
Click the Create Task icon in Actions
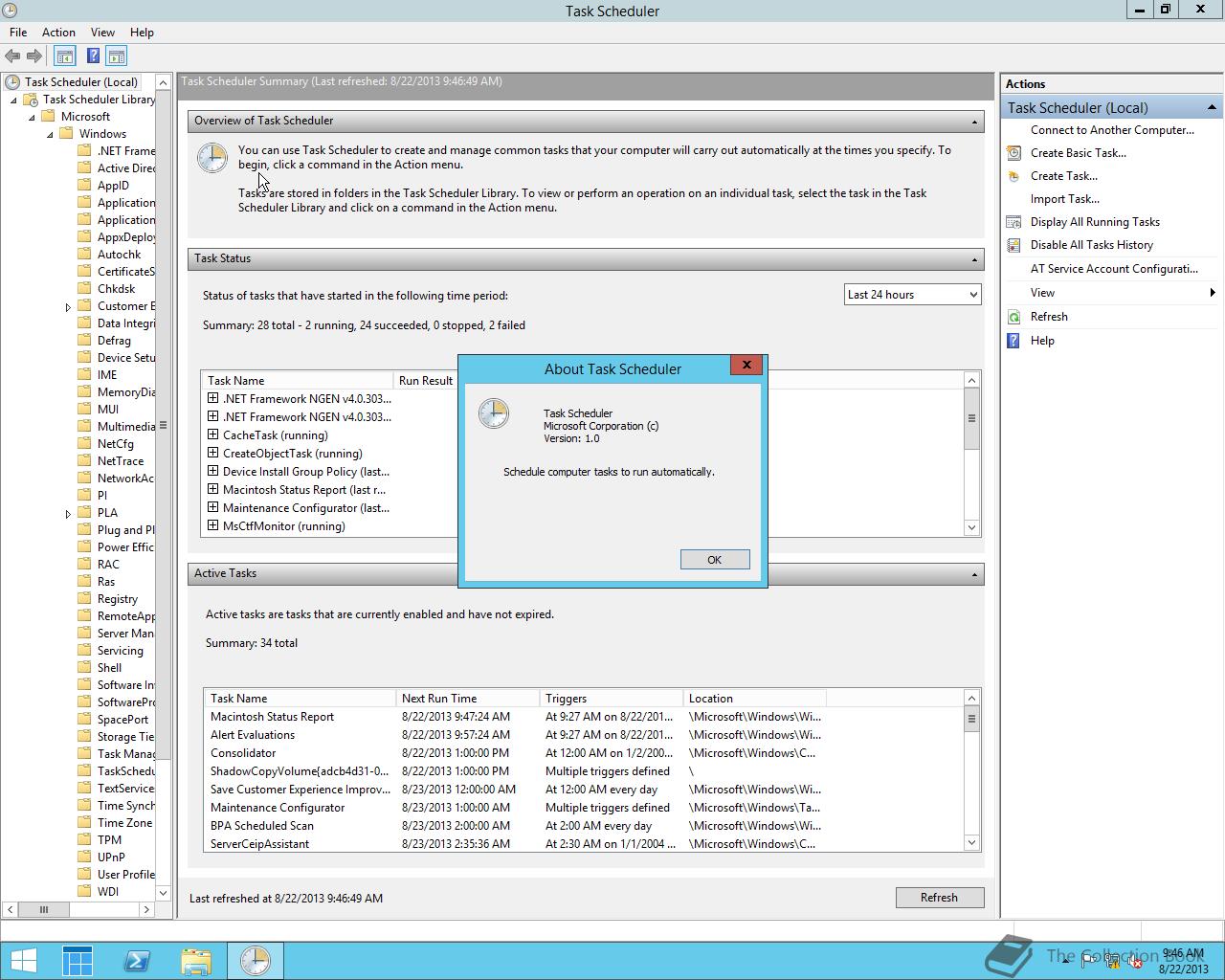(x=1013, y=176)
